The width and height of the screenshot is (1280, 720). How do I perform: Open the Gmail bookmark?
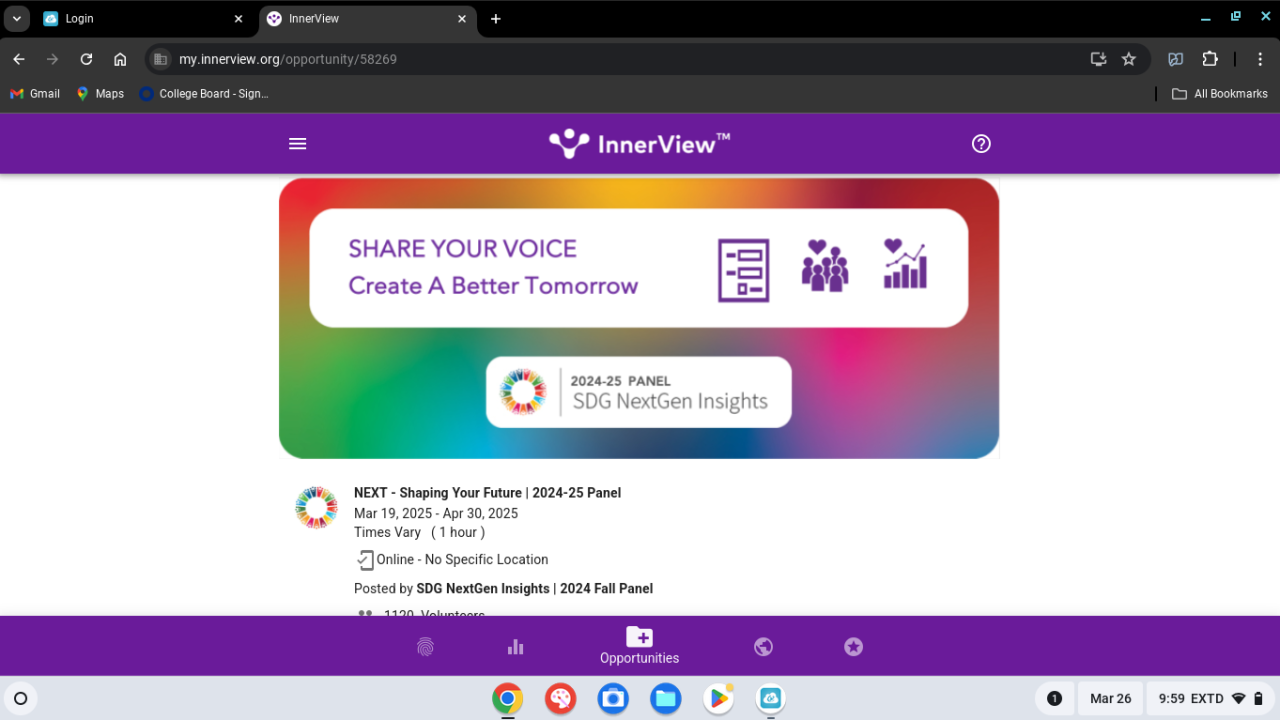point(35,94)
